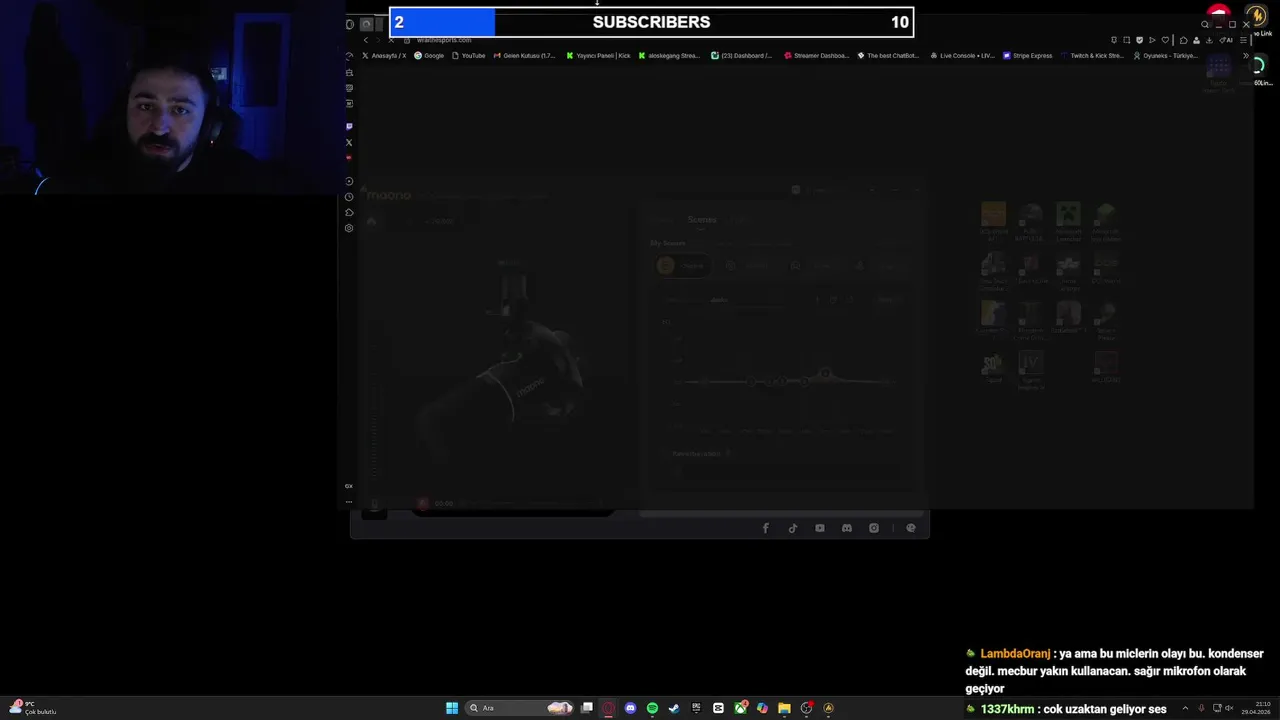This screenshot has width=1280, height=720.
Task: Open the Streamer Dashboard bookmark
Action: pyautogui.click(x=817, y=56)
